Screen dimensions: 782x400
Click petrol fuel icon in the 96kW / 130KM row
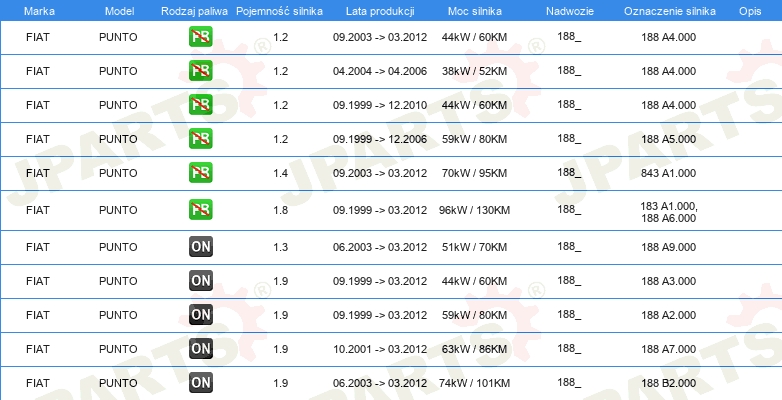(x=200, y=209)
